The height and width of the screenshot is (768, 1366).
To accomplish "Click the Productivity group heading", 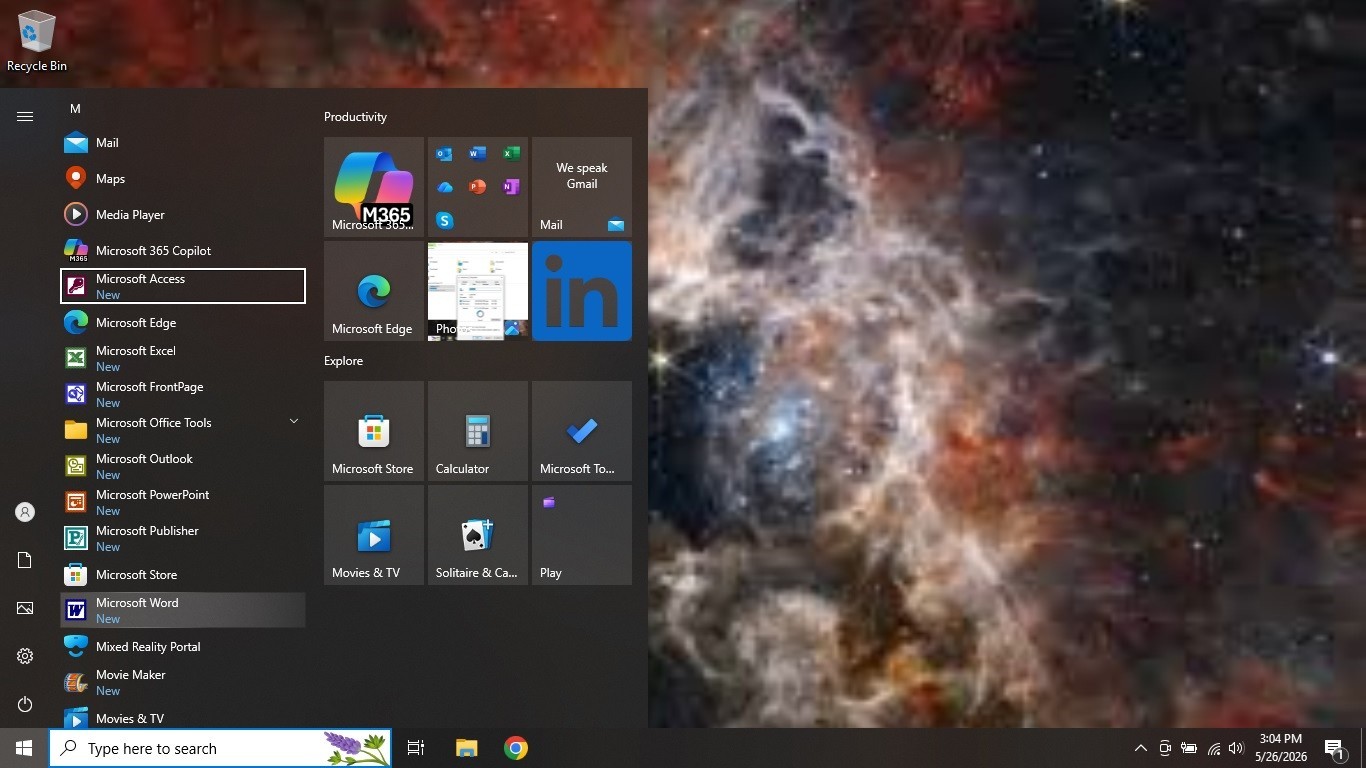I will coord(355,117).
